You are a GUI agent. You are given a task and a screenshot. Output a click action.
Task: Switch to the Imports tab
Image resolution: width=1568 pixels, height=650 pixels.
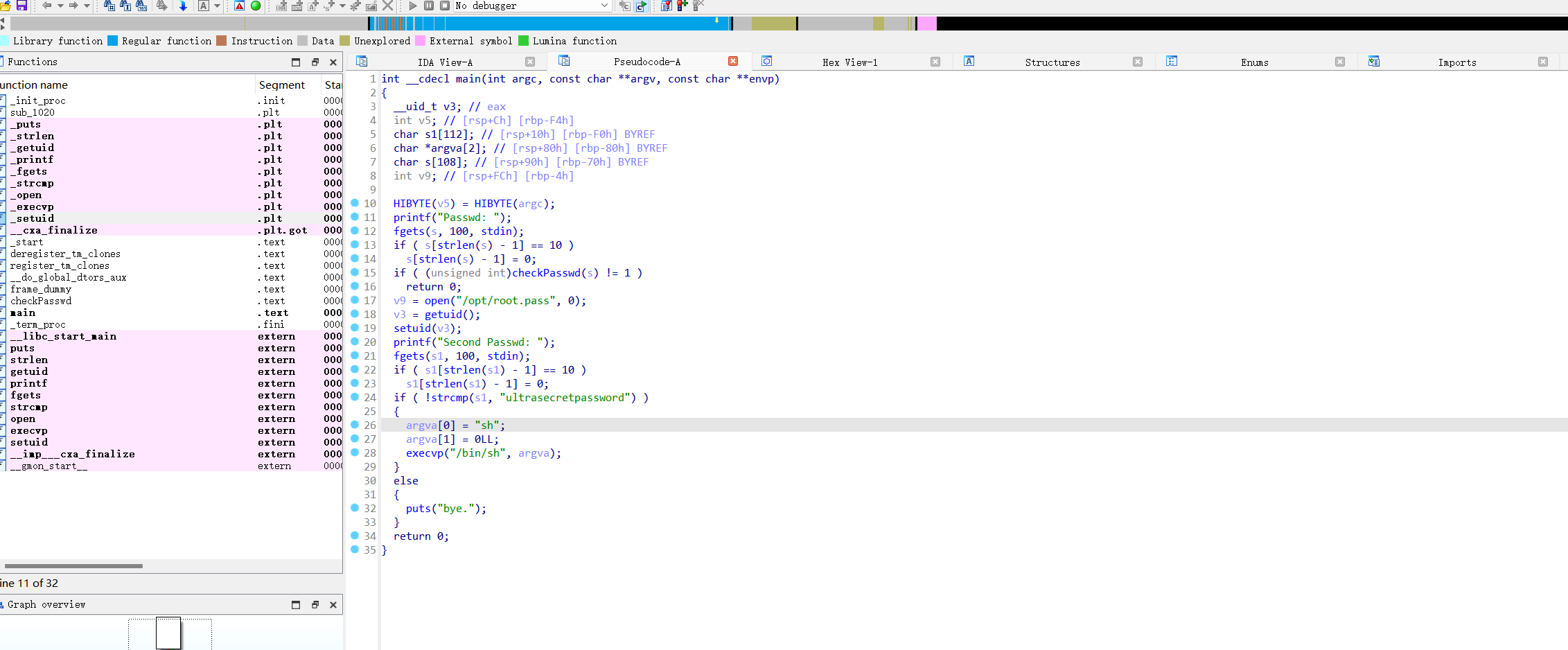pos(1457,62)
